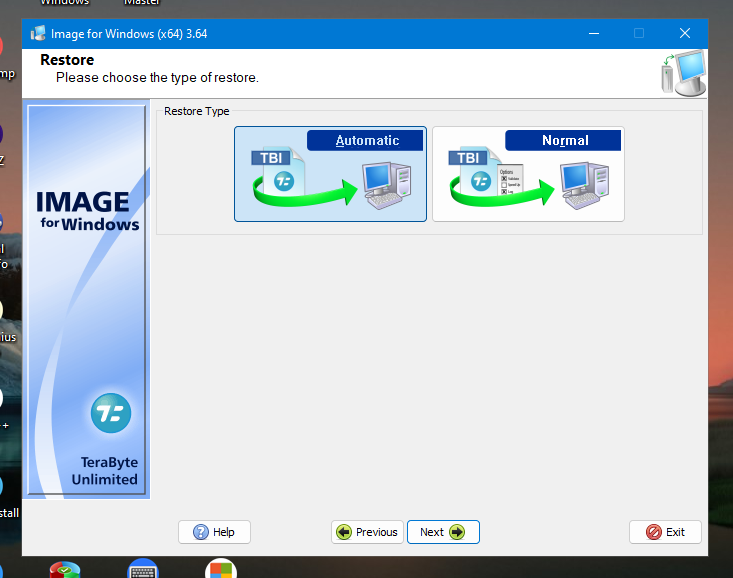Click the TeraByte Unlimited logo in sidebar
The height and width of the screenshot is (578, 733).
tap(111, 413)
